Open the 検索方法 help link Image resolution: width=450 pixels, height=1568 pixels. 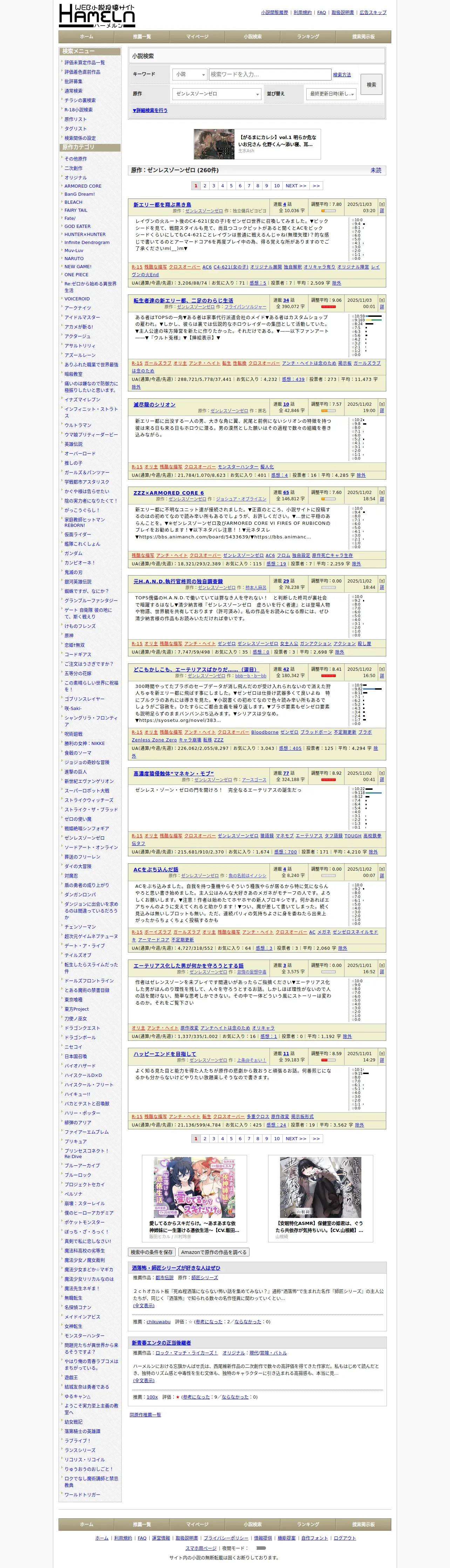[342, 75]
